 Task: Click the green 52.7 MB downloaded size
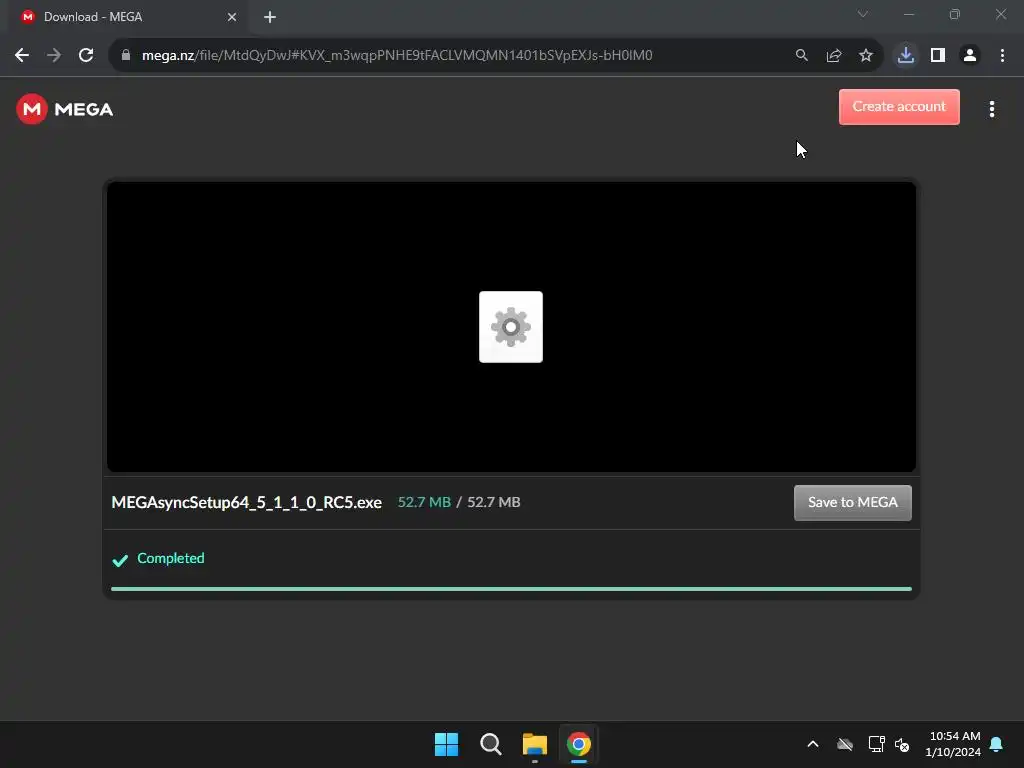(424, 502)
